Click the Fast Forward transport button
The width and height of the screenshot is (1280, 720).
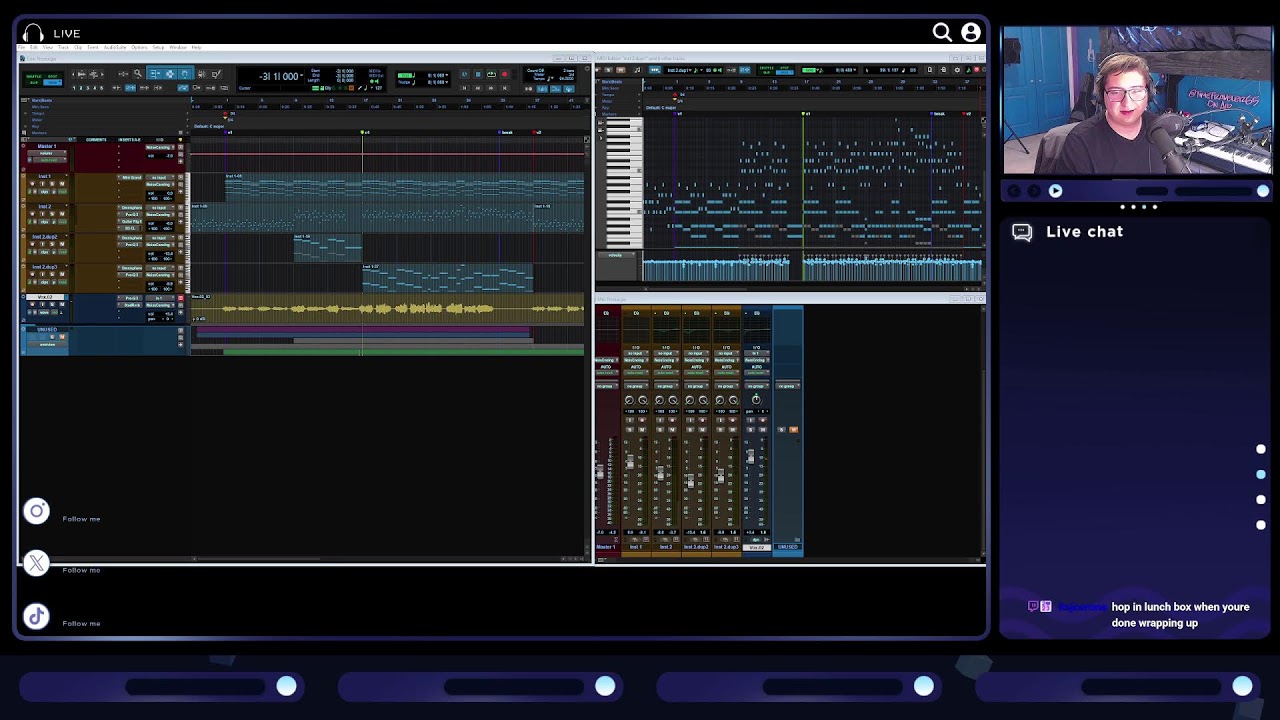491,88
